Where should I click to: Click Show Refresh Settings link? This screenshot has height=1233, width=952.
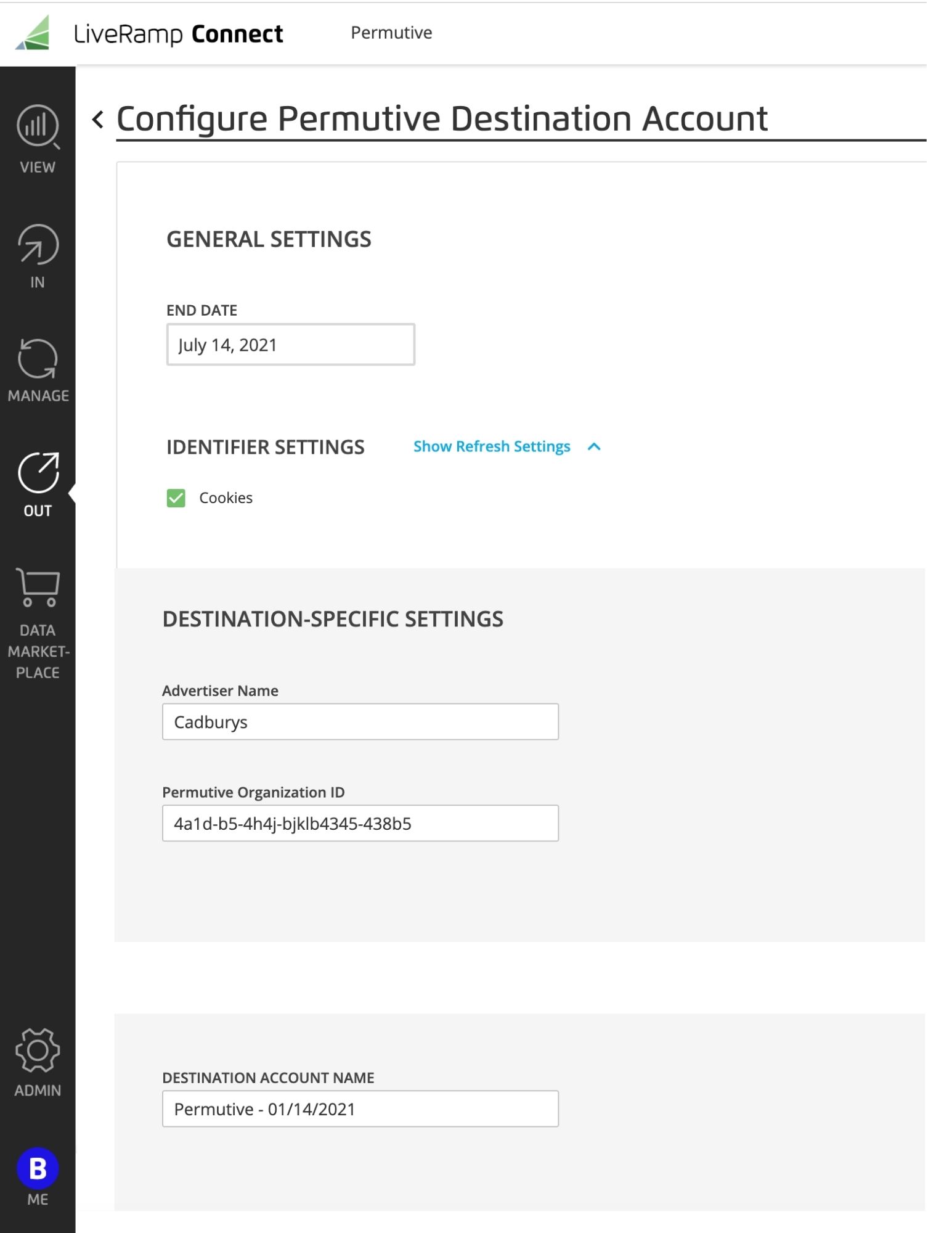492,446
